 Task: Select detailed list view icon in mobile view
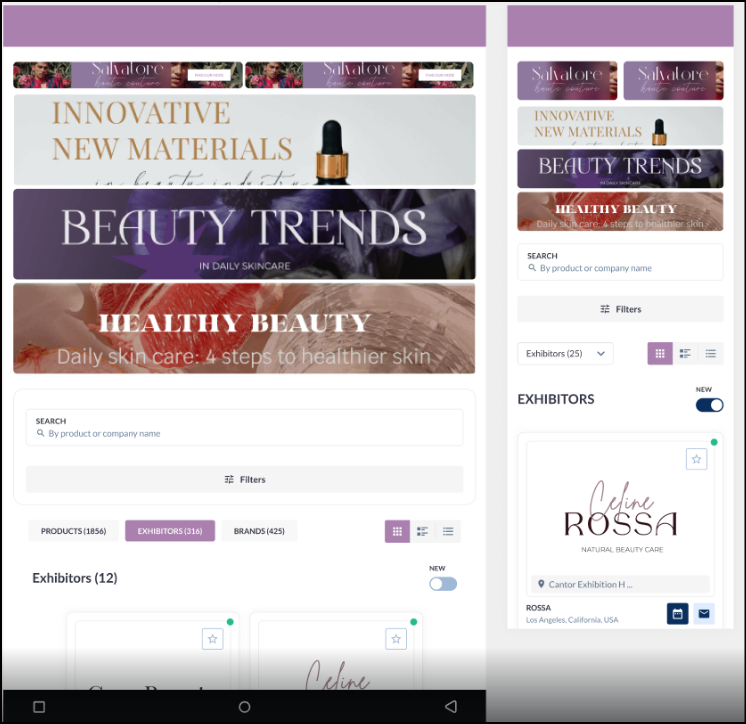coord(685,353)
